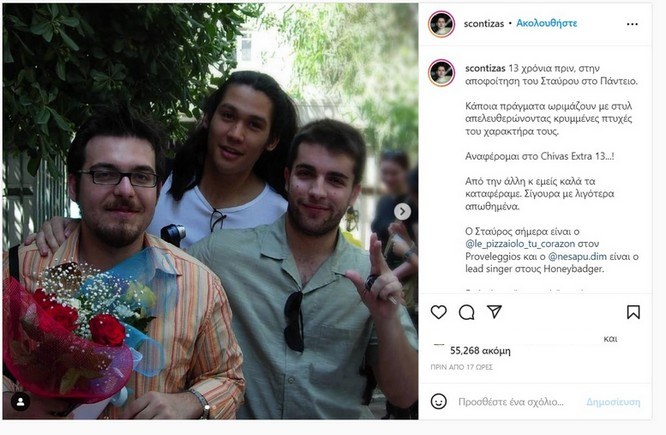The height and width of the screenshot is (435, 666).
Task: Click the Ακολουθήστε follow link
Action: point(546,23)
